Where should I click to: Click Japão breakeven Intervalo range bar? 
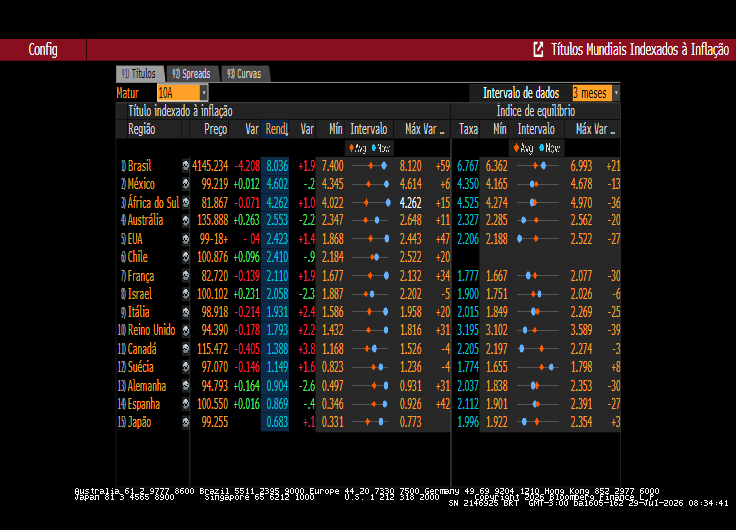click(537, 422)
